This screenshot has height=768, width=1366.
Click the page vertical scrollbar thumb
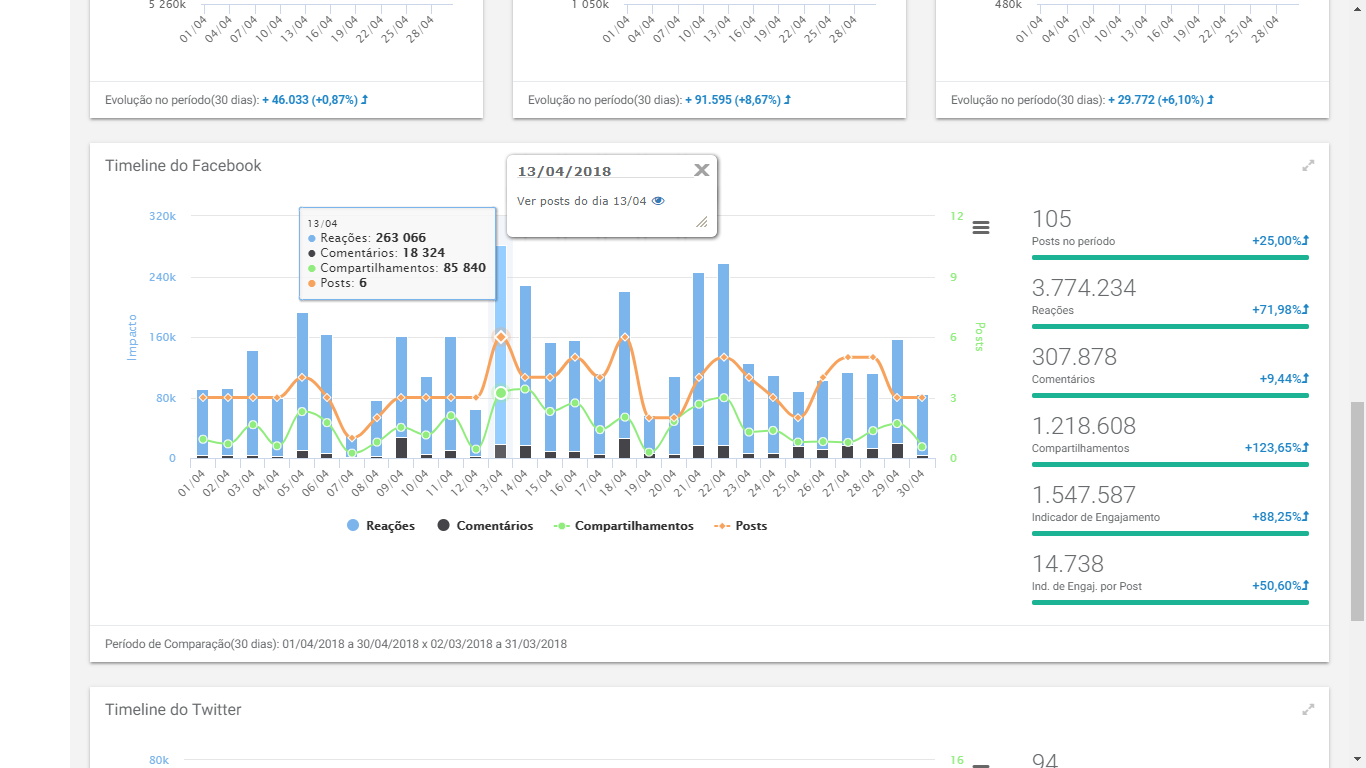pos(1357,510)
